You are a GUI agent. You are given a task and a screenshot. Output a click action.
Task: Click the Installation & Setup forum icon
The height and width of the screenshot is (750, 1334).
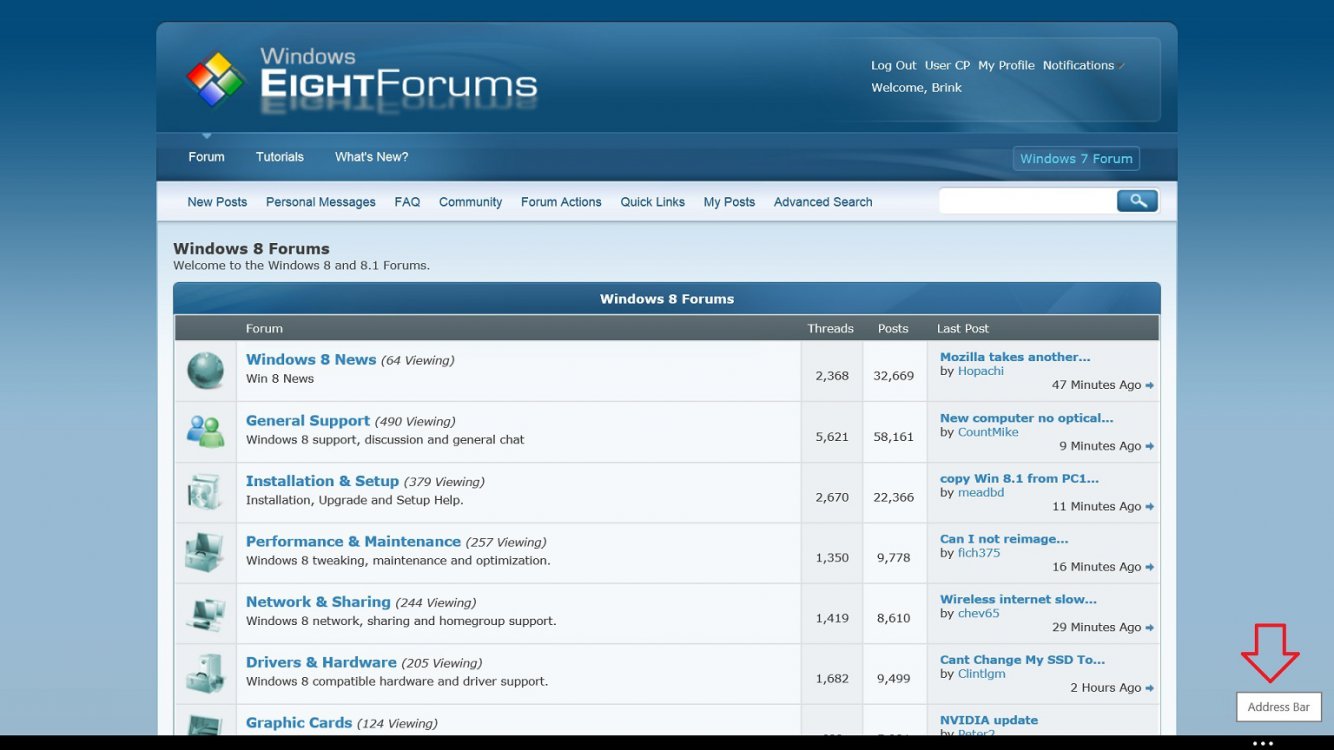205,492
